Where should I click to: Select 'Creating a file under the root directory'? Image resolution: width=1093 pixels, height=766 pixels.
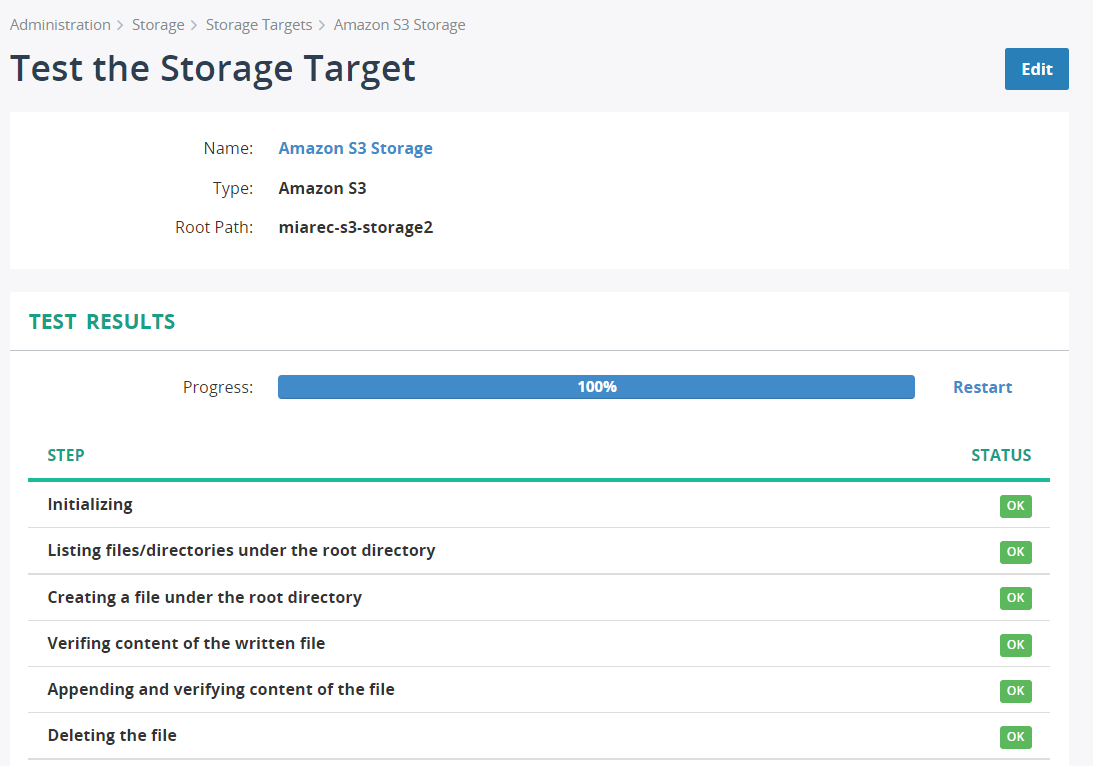click(204, 597)
